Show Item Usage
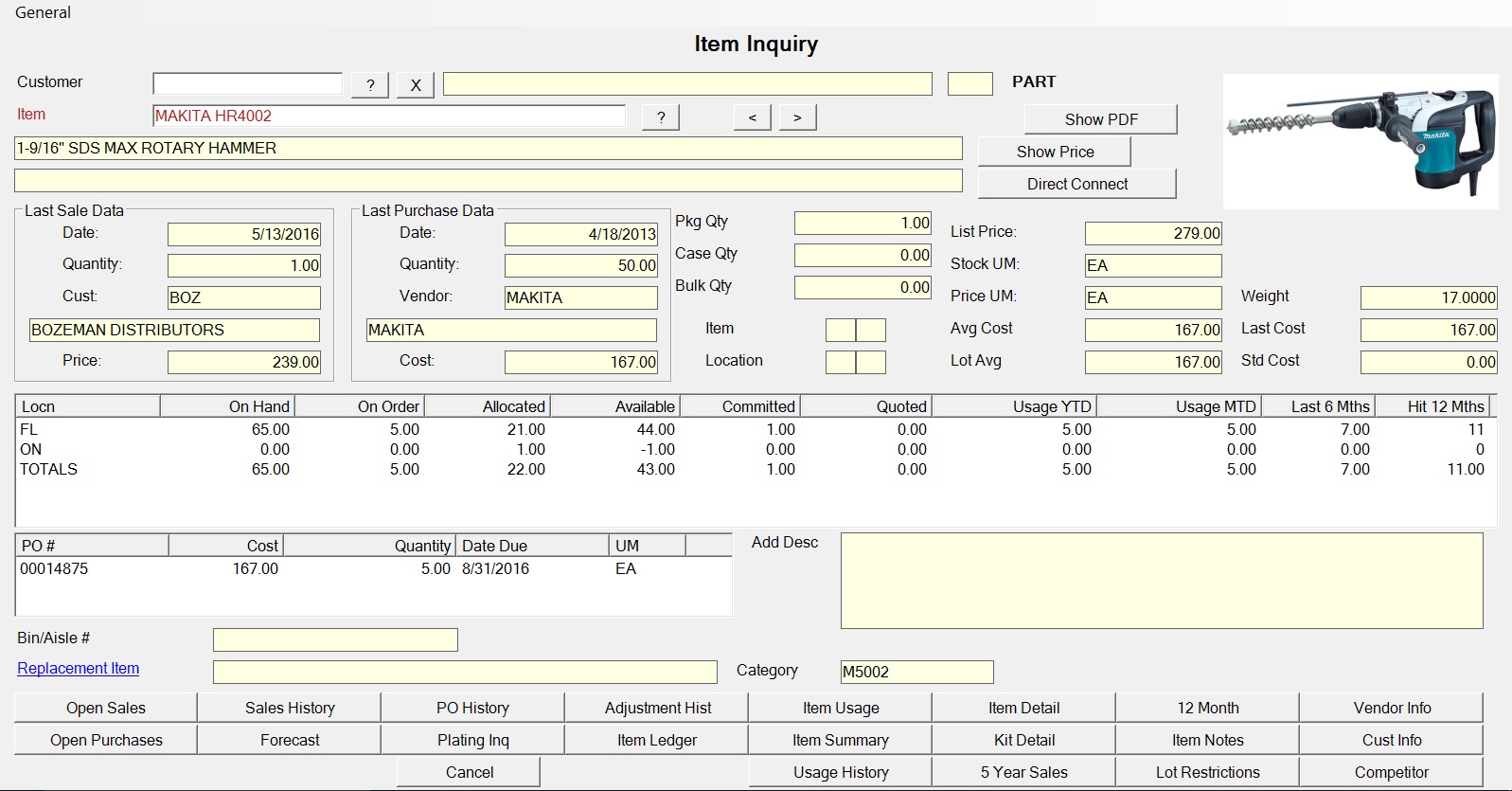This screenshot has height=791, width=1512. click(841, 708)
